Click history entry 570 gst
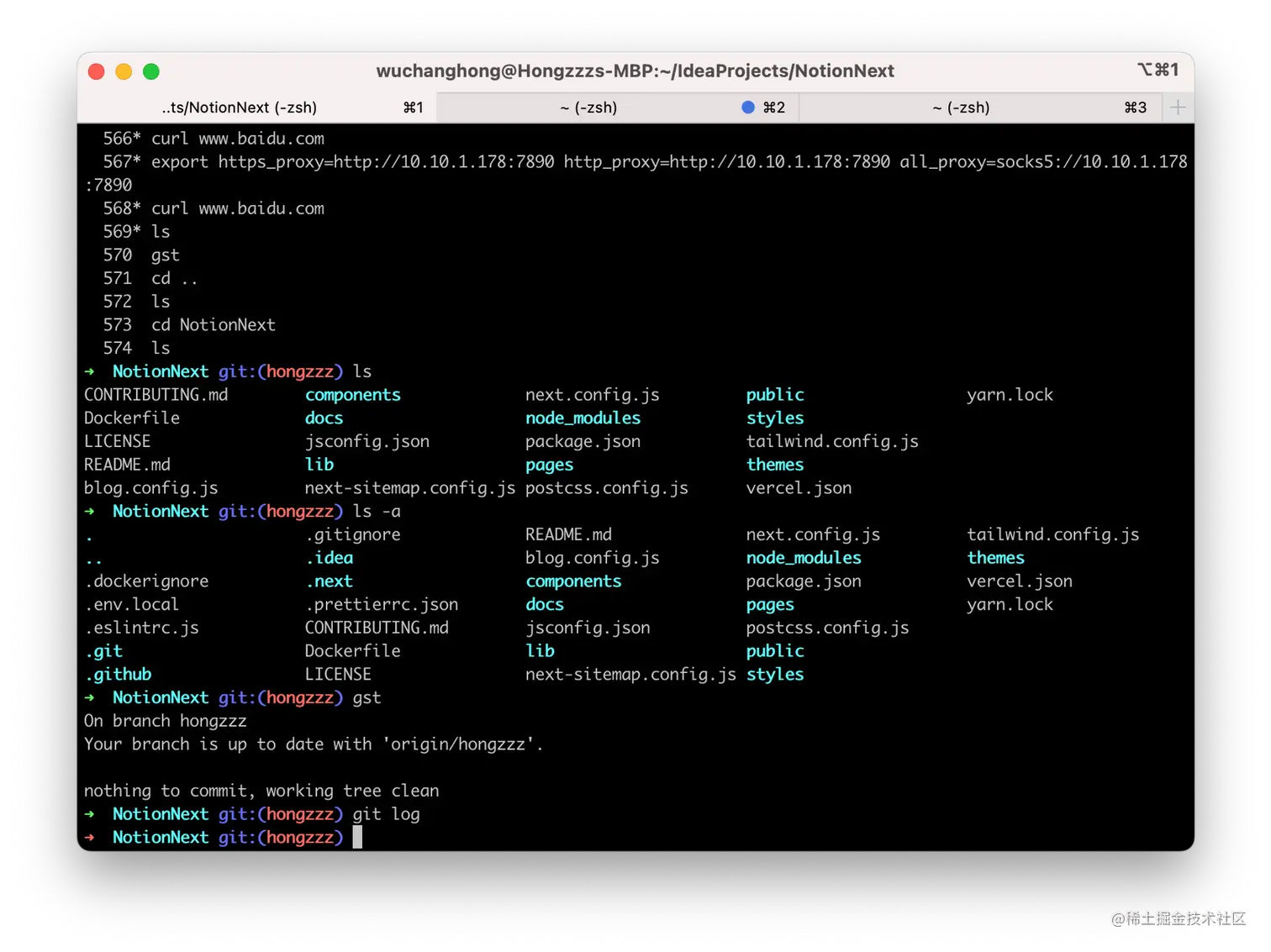 pyautogui.click(x=141, y=255)
